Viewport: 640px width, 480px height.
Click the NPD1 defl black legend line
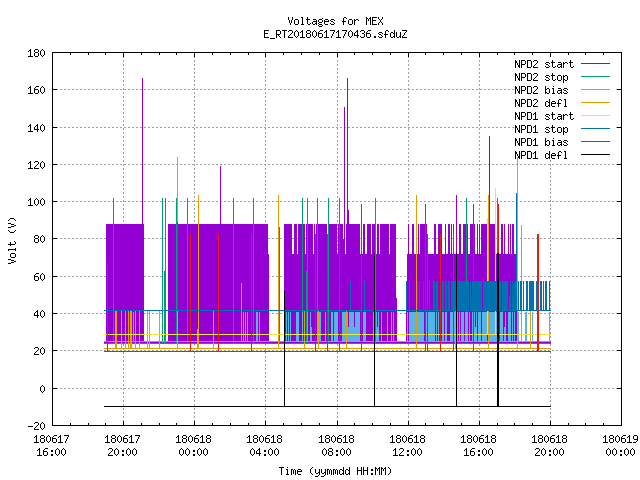(x=595, y=155)
